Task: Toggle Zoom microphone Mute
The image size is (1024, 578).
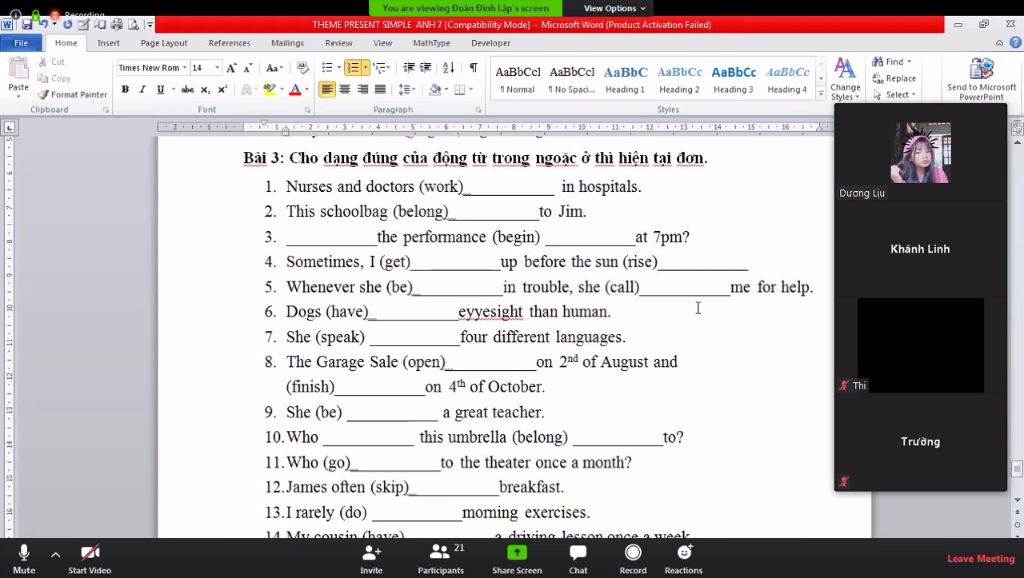Action: click(x=24, y=559)
